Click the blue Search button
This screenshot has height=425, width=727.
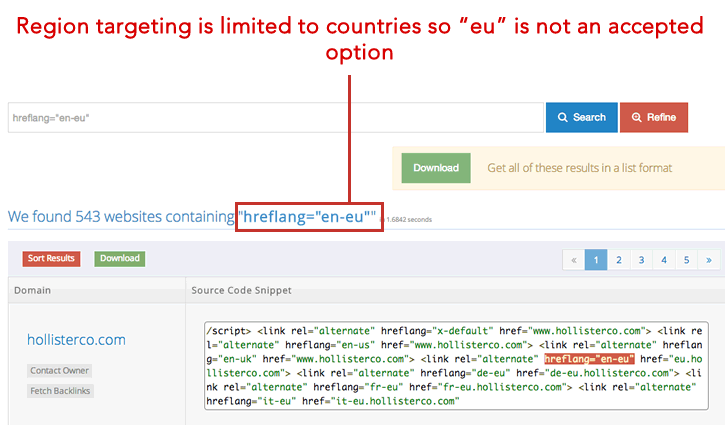coord(581,117)
